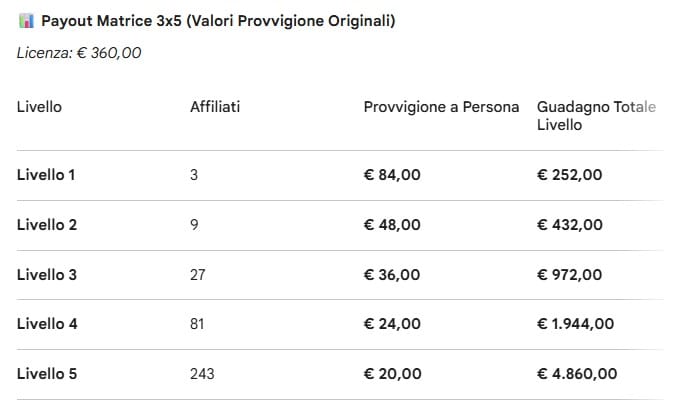Select the Licenza € 360,00 text
This screenshot has width=686, height=402.
click(79, 54)
